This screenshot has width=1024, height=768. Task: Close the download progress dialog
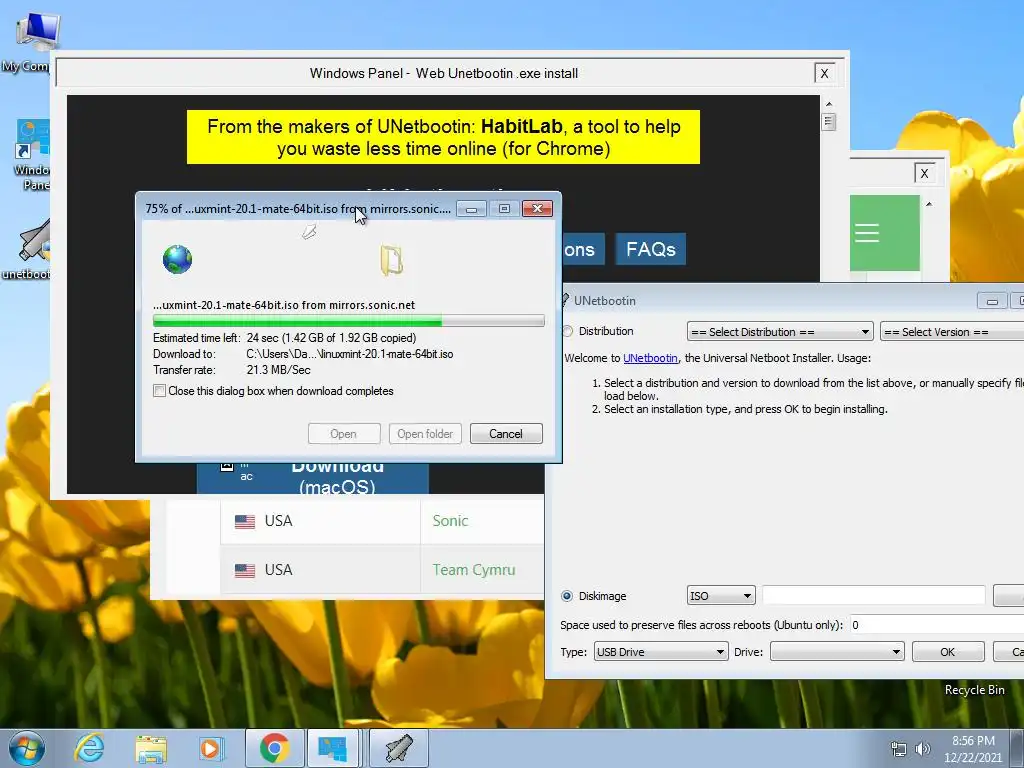pyautogui.click(x=537, y=208)
